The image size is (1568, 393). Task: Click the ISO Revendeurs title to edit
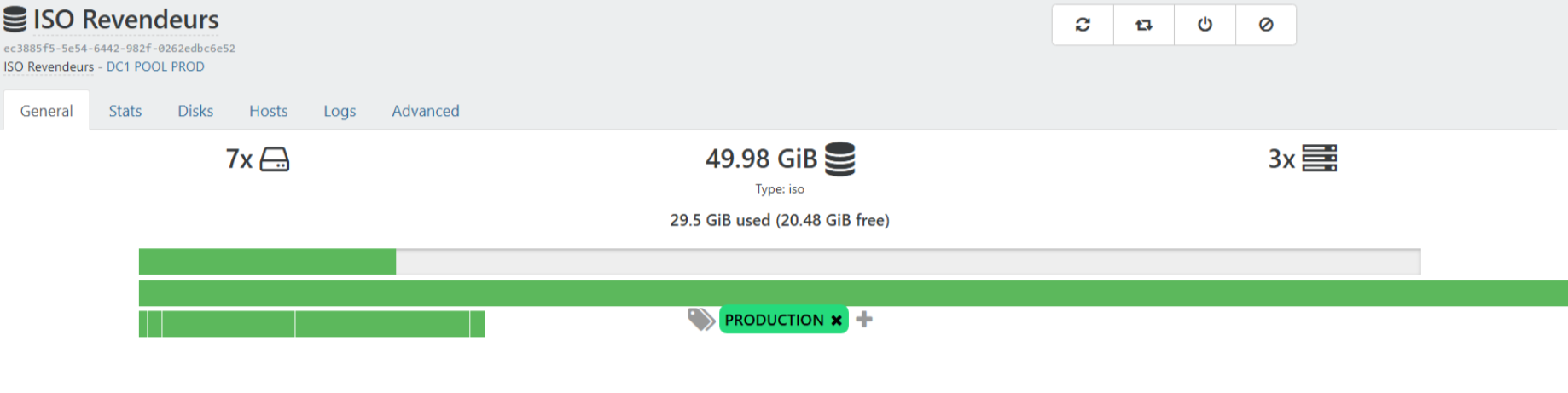[126, 20]
